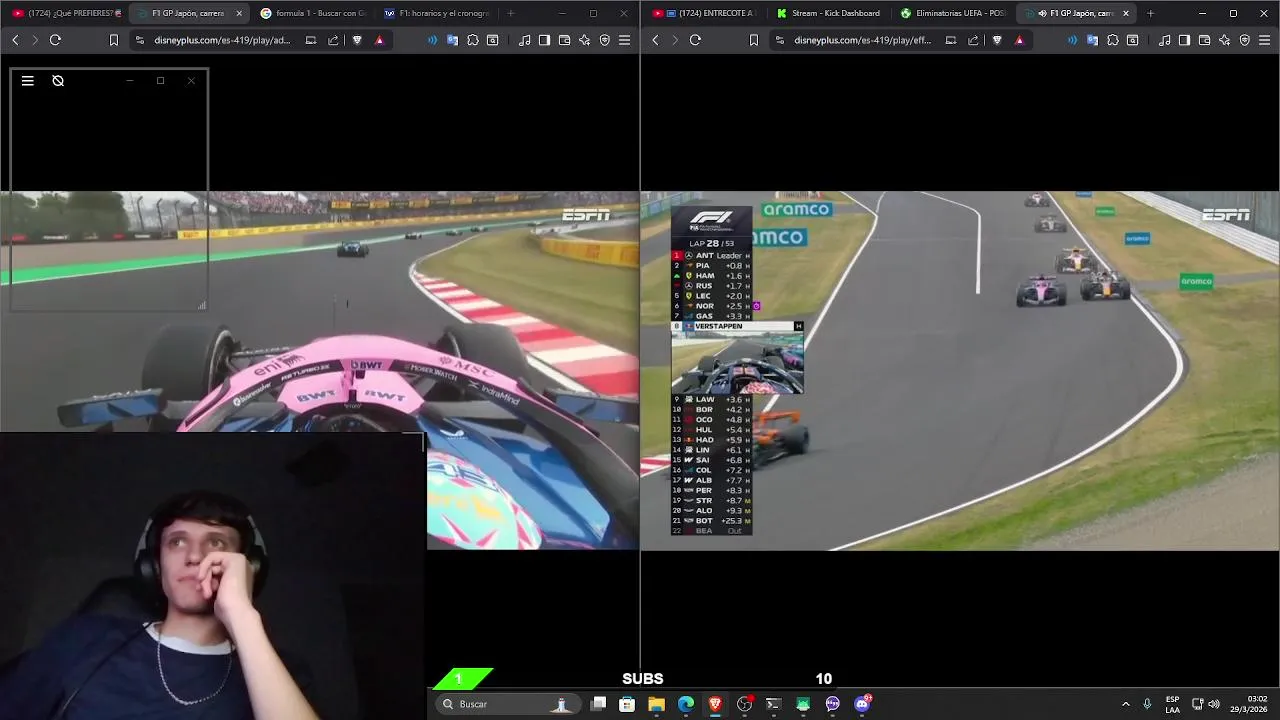1280x720 pixels.
Task: Click VERSTAPPEN onboard thumbnail in timing tower
Action: (x=737, y=363)
